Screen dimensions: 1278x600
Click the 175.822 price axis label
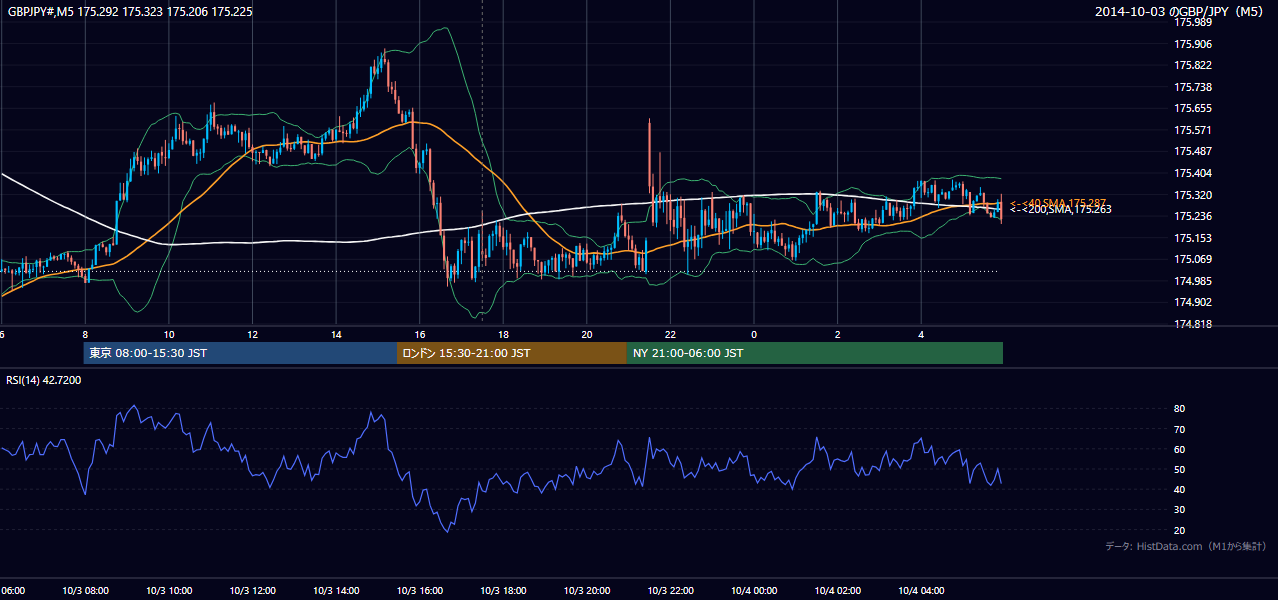pyautogui.click(x=1192, y=65)
